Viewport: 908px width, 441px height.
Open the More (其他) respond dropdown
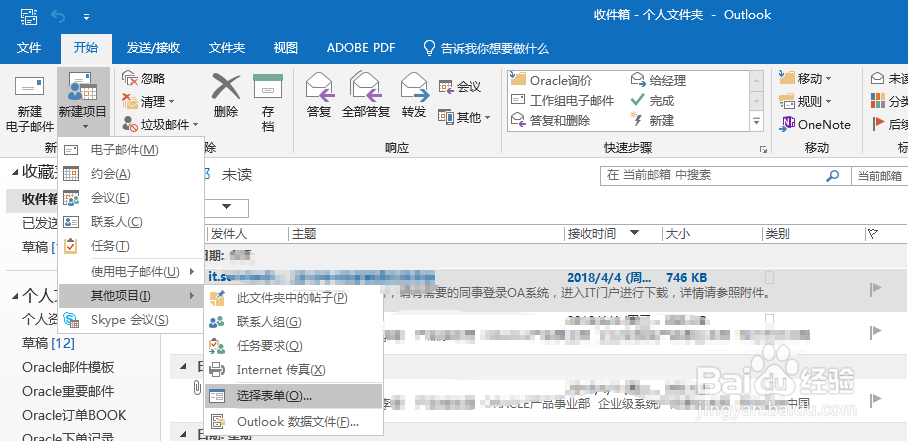coord(464,117)
